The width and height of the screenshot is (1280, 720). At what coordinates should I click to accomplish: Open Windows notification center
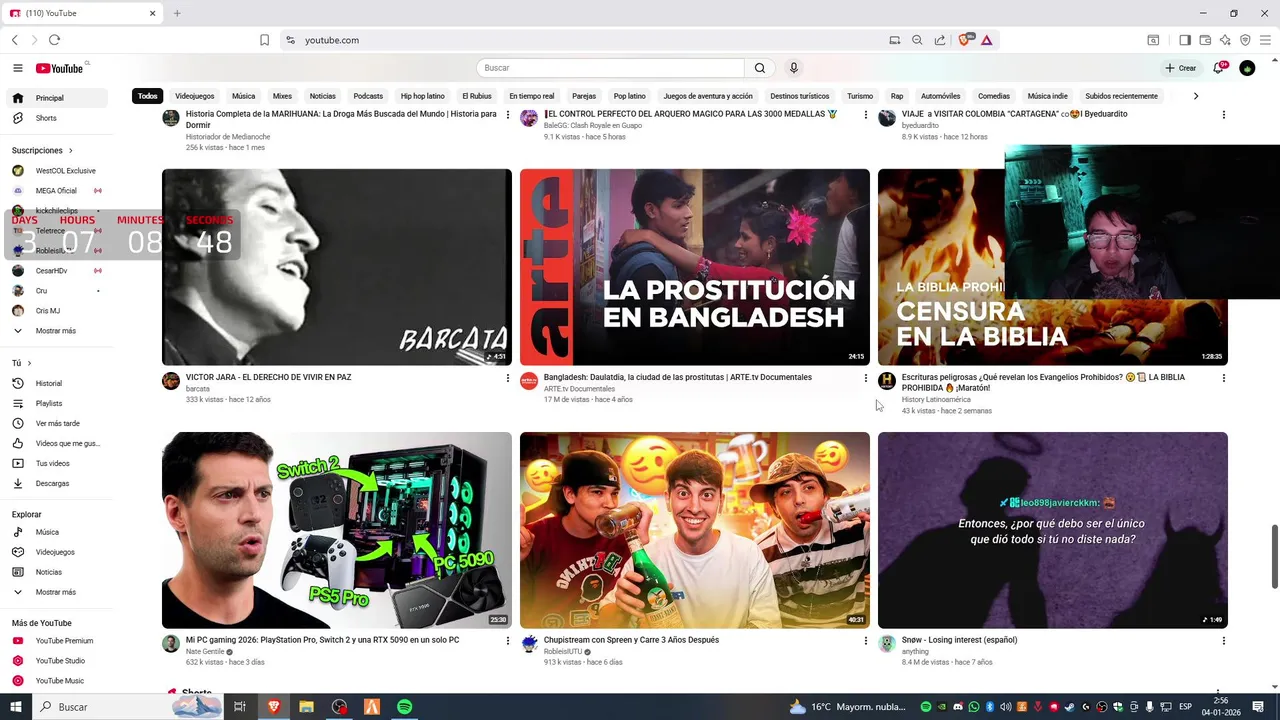coord(1256,707)
